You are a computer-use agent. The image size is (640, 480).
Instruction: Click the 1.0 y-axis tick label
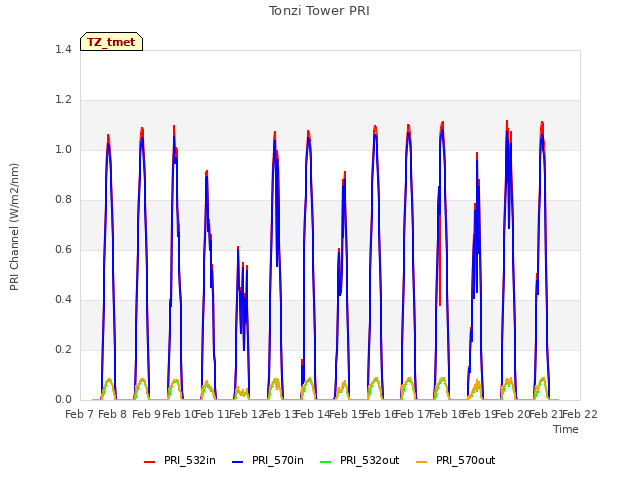pos(63,149)
